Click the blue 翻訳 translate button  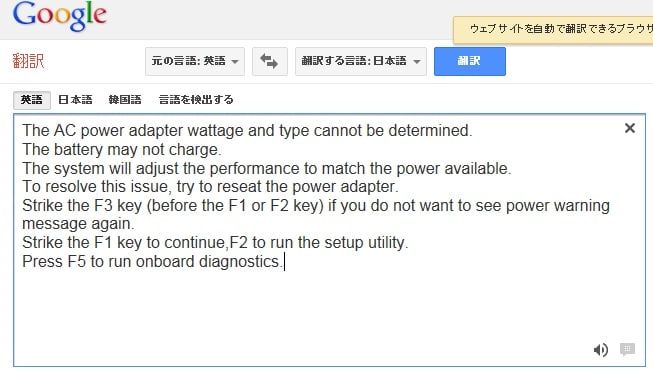click(x=470, y=61)
